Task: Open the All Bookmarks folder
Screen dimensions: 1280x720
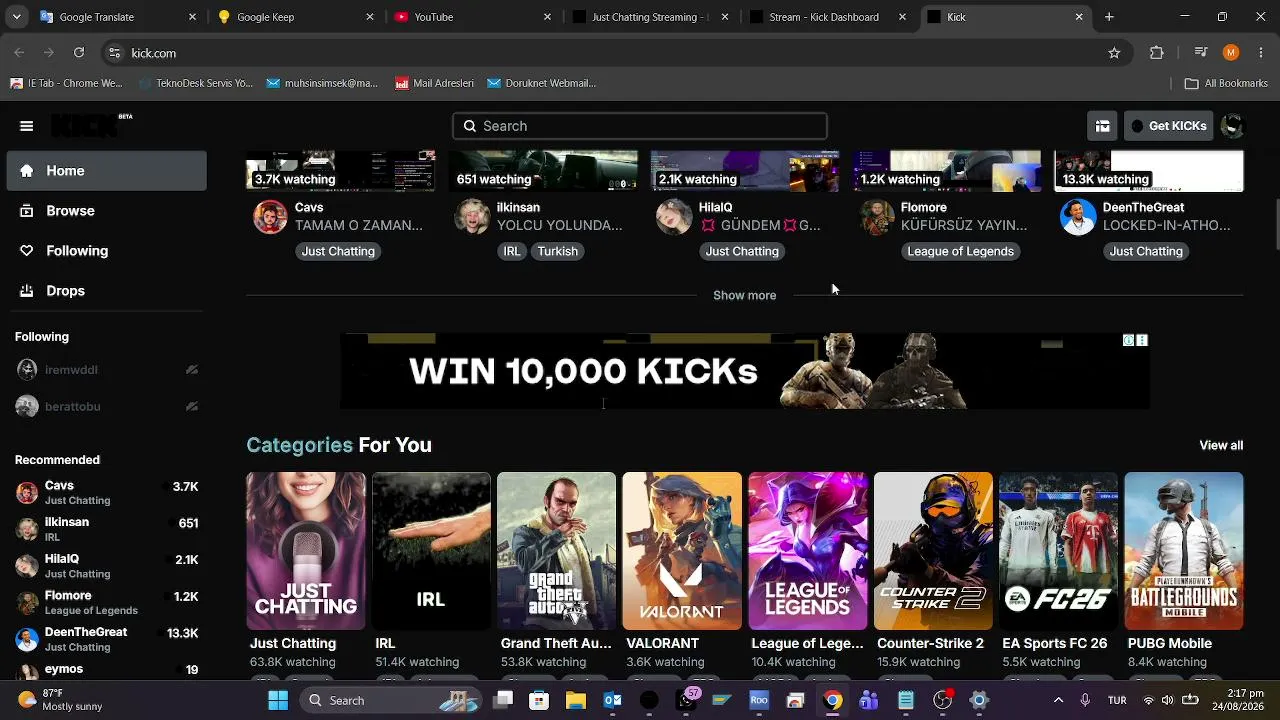Action: tap(1226, 83)
